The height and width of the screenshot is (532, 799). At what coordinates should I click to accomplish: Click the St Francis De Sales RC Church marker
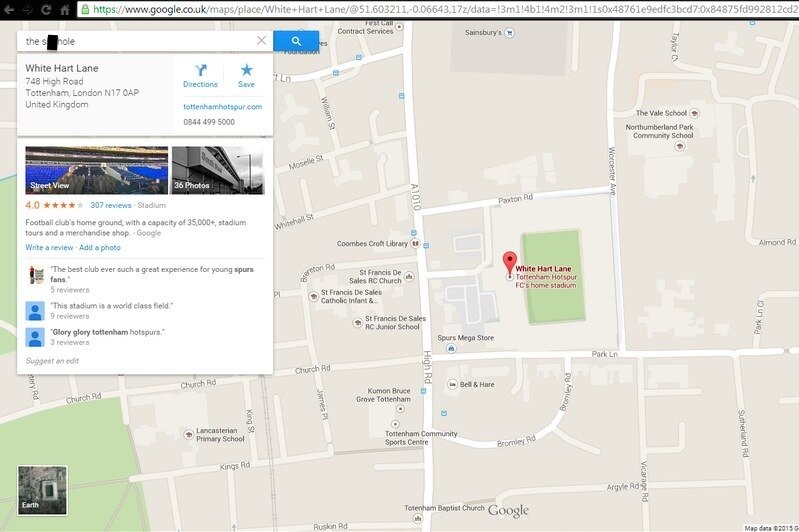point(409,277)
